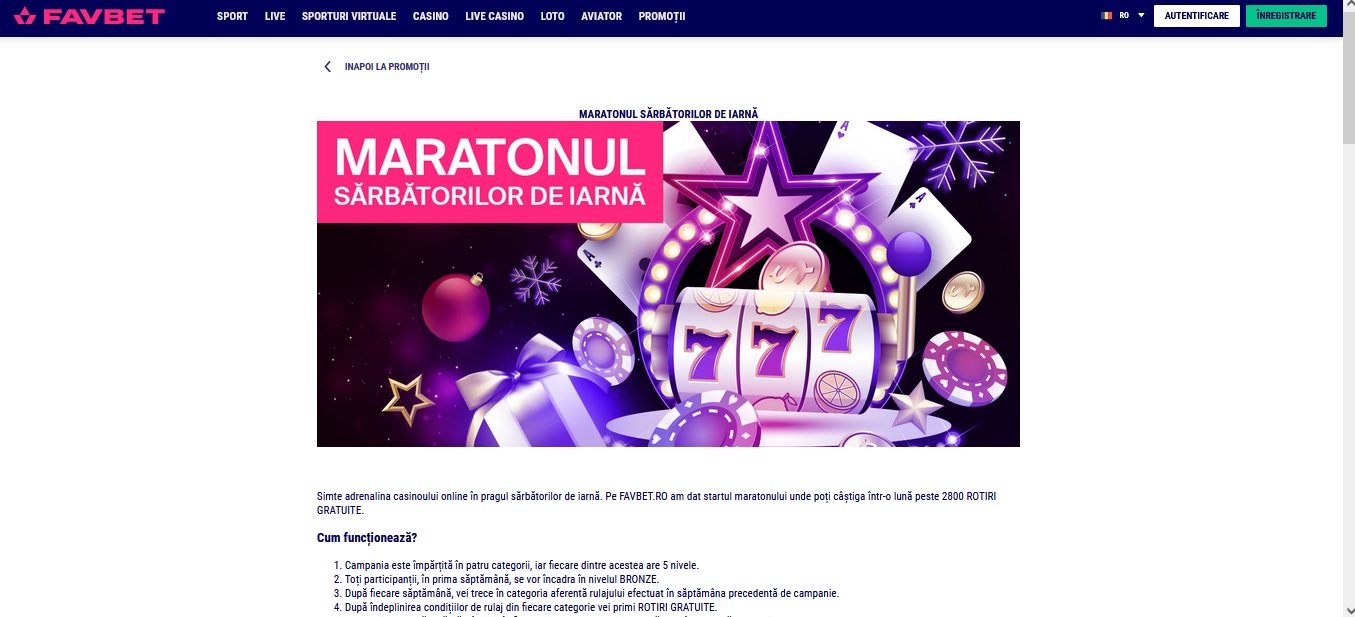Select the CASINO menu item
1355x617 pixels.
431,17
